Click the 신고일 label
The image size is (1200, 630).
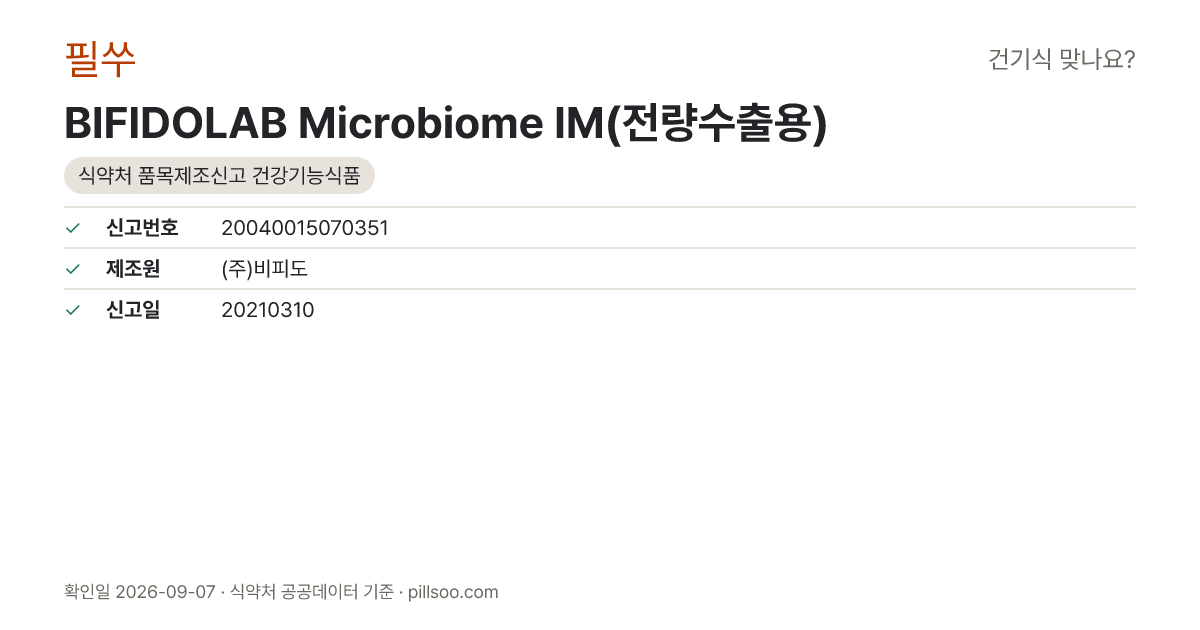tap(133, 310)
